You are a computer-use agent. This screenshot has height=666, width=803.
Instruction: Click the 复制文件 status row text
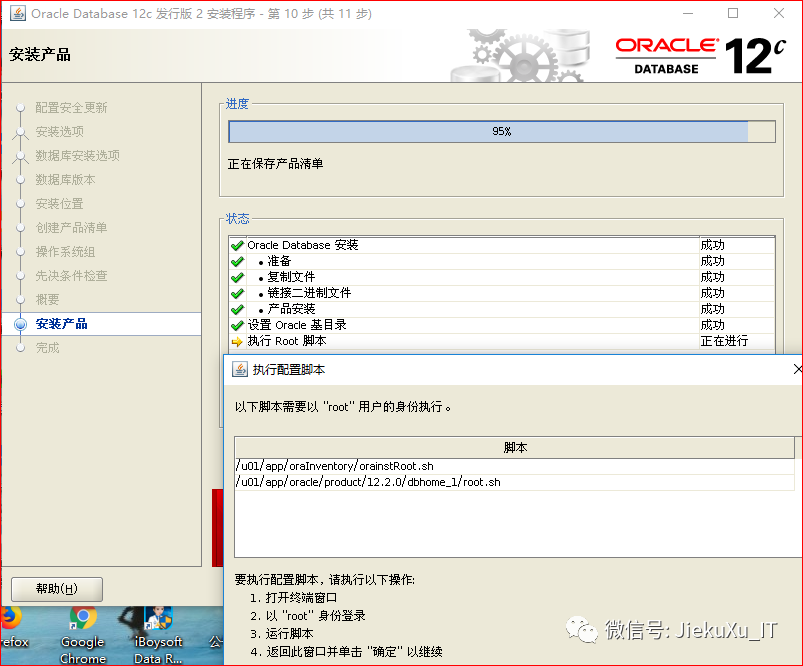pyautogui.click(x=291, y=277)
